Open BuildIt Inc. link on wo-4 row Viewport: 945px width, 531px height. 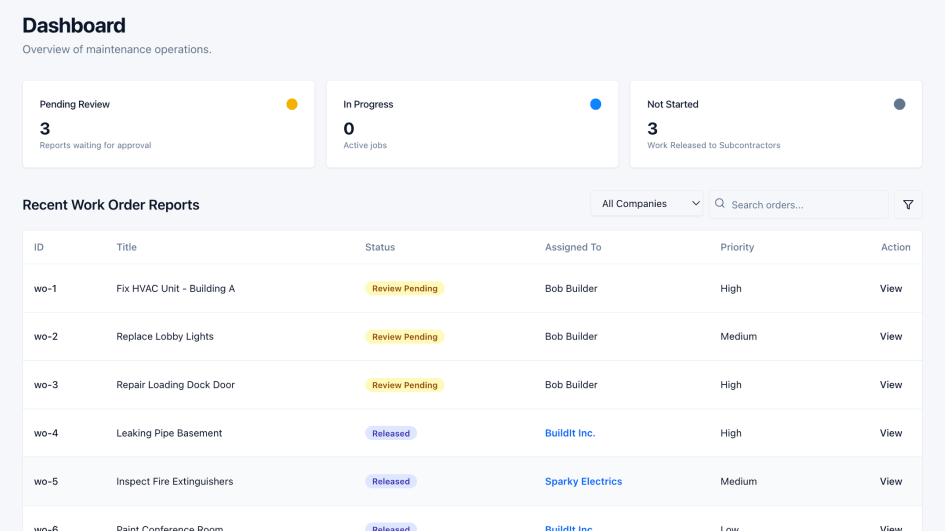click(x=570, y=433)
